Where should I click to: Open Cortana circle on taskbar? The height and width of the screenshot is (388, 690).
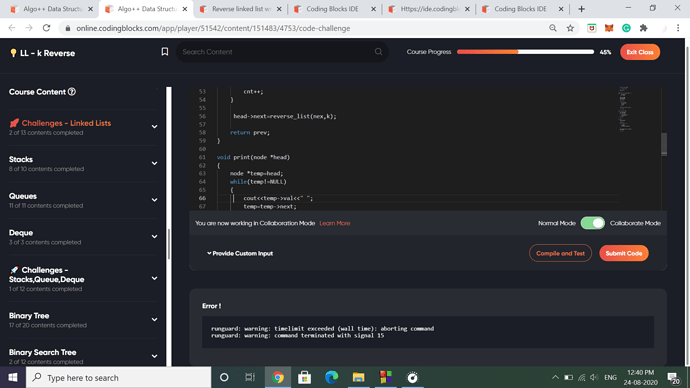(224, 377)
